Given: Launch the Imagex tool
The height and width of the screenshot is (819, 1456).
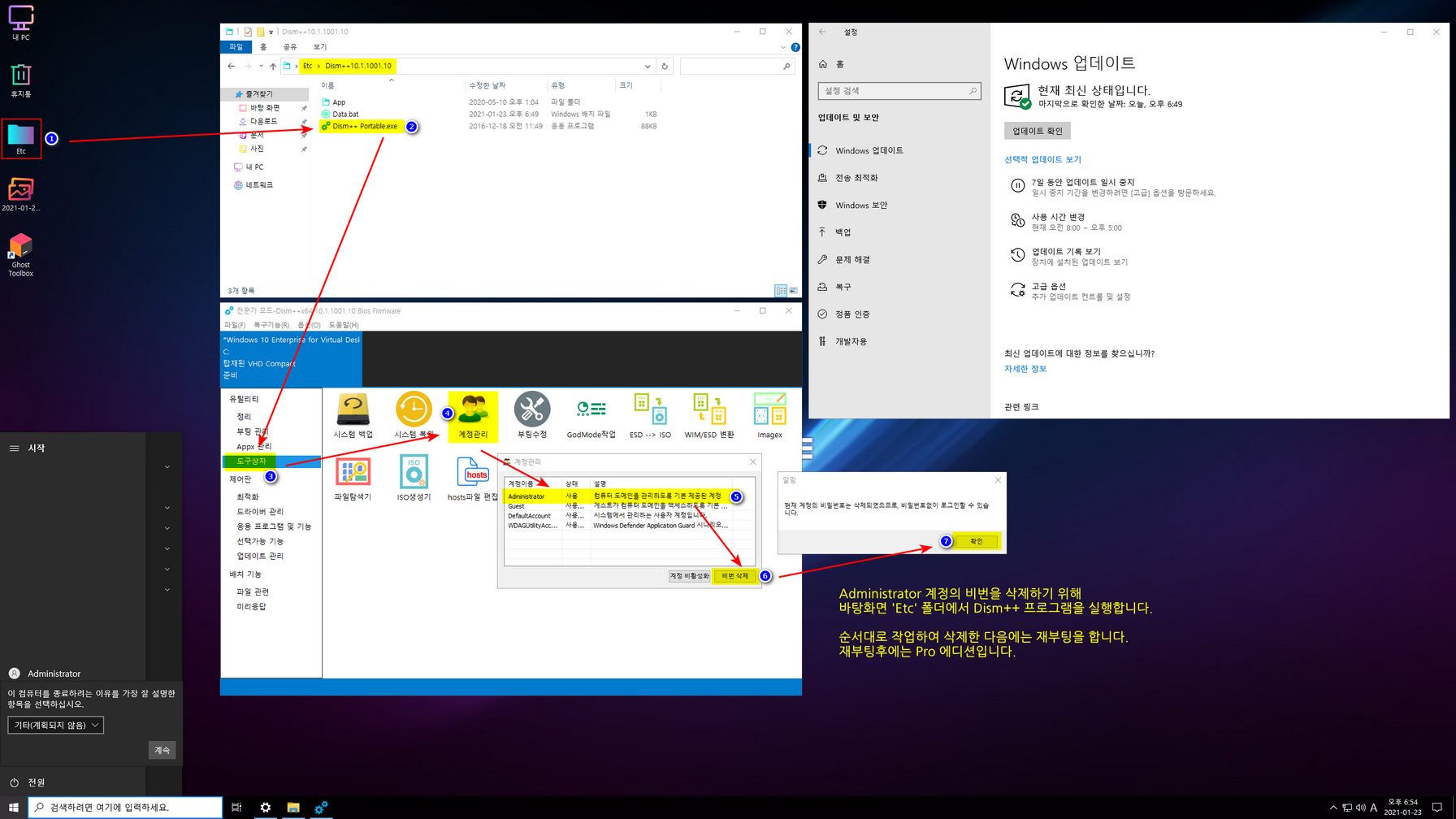Looking at the screenshot, I should 769,416.
